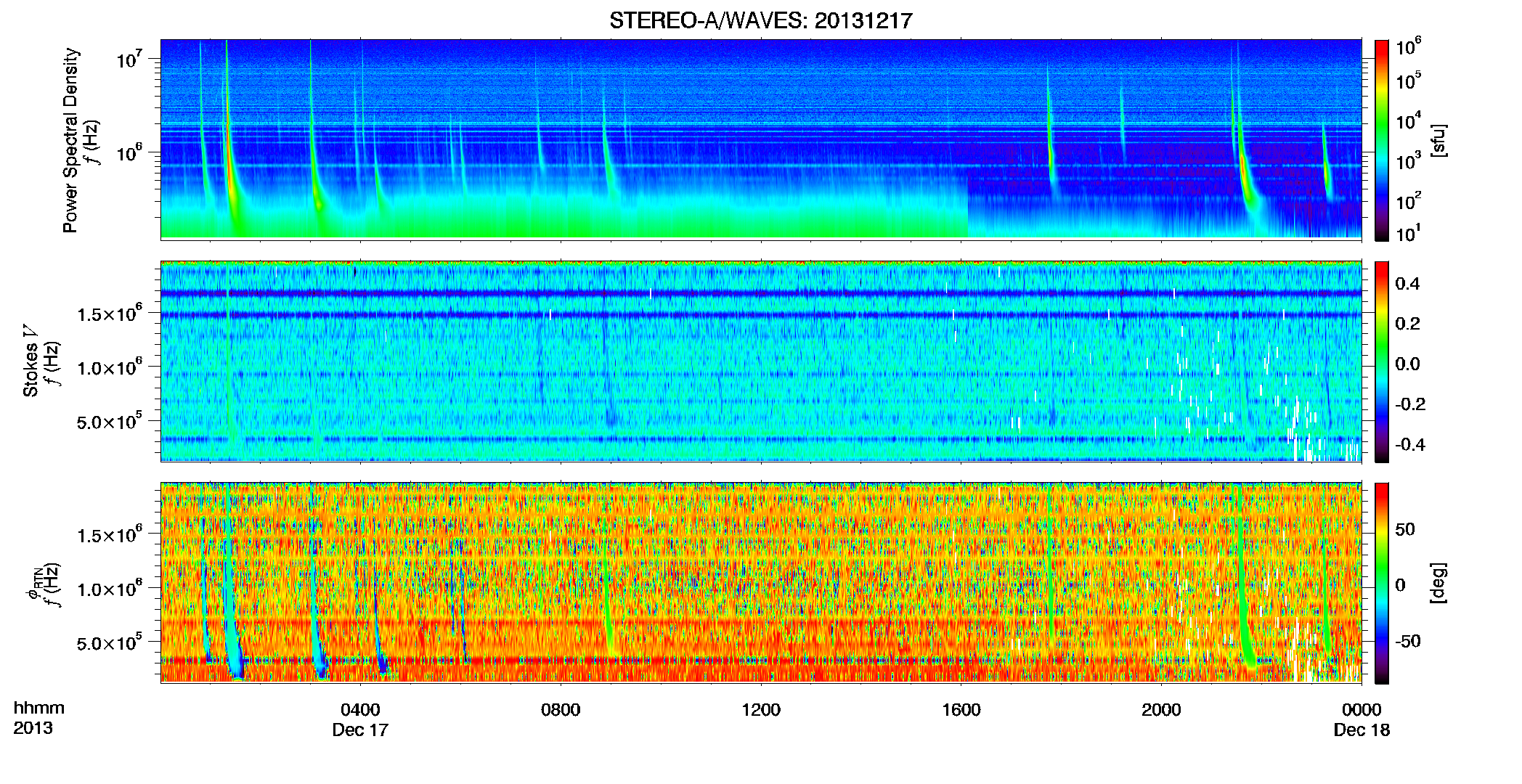This screenshot has height=784, width=1522.
Task: Click the 0.0 label on Stokes V colorbar
Action: pyautogui.click(x=1408, y=364)
